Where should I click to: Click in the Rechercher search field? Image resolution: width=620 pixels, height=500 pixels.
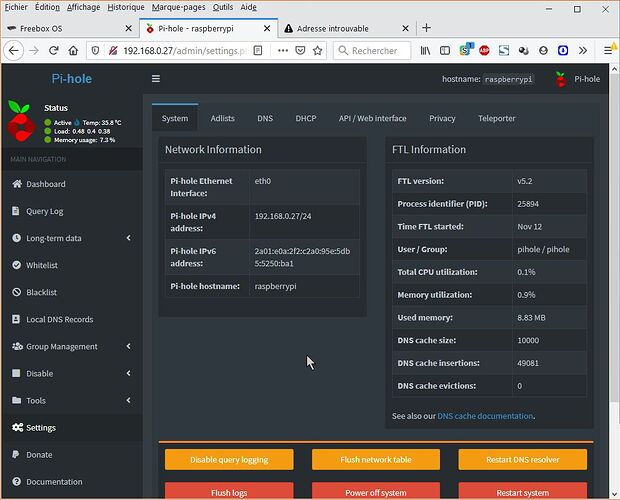(x=372, y=51)
